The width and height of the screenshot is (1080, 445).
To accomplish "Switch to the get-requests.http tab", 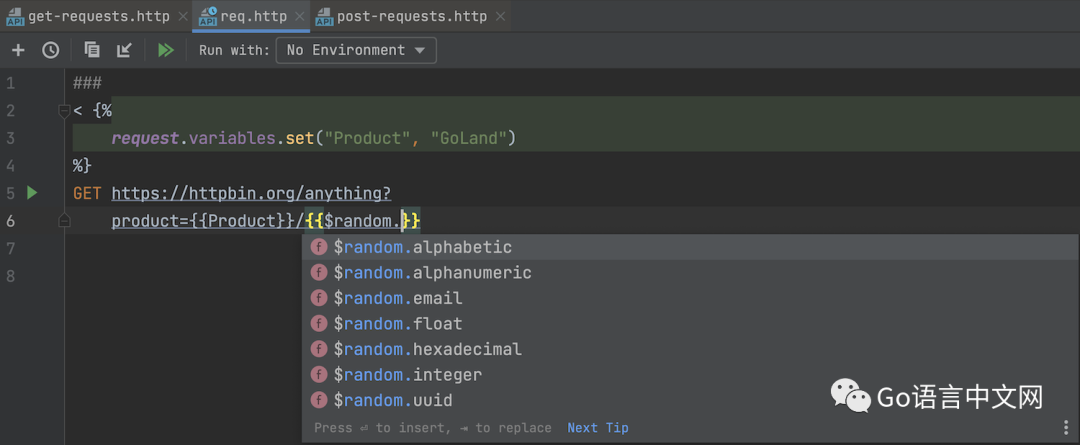I will tap(98, 17).
